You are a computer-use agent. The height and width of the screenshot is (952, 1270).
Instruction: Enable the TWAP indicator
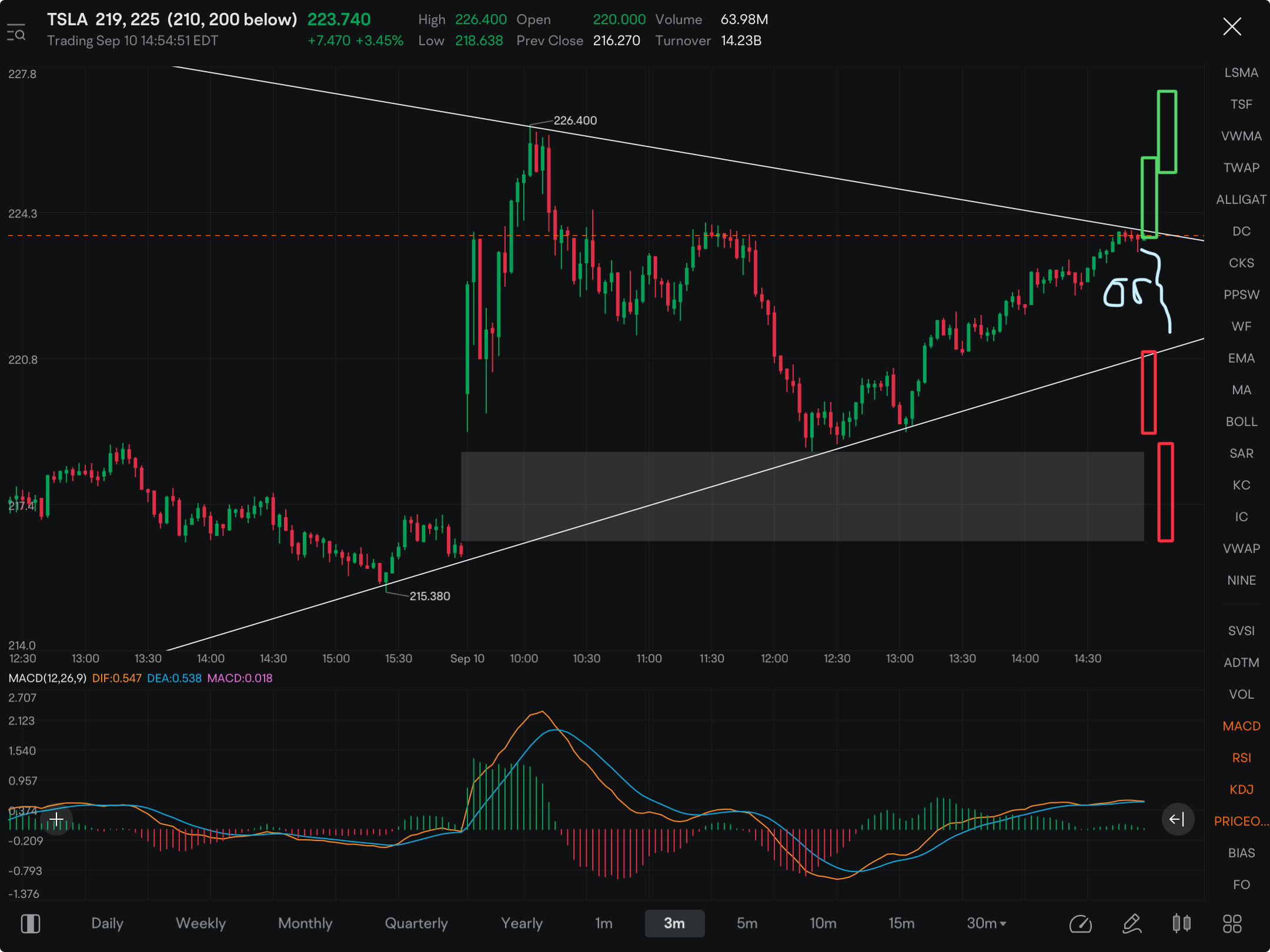coord(1241,167)
